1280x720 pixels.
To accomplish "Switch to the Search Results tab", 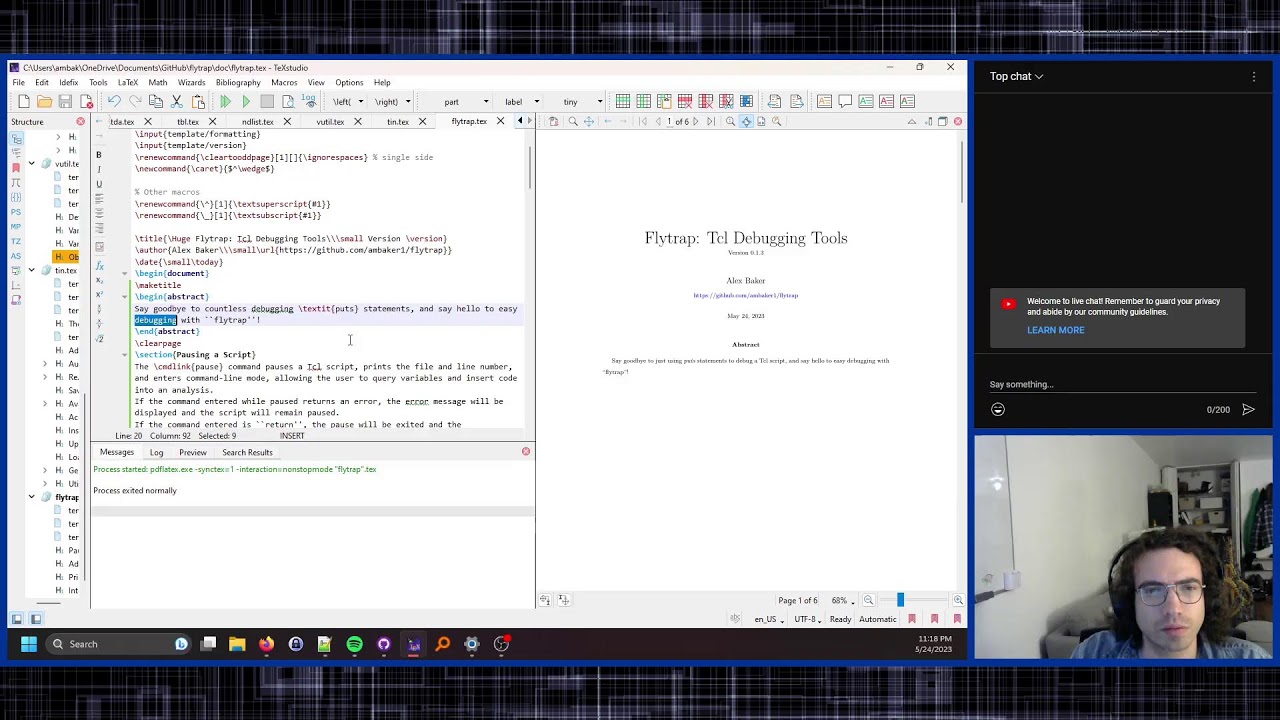I will [x=247, y=452].
